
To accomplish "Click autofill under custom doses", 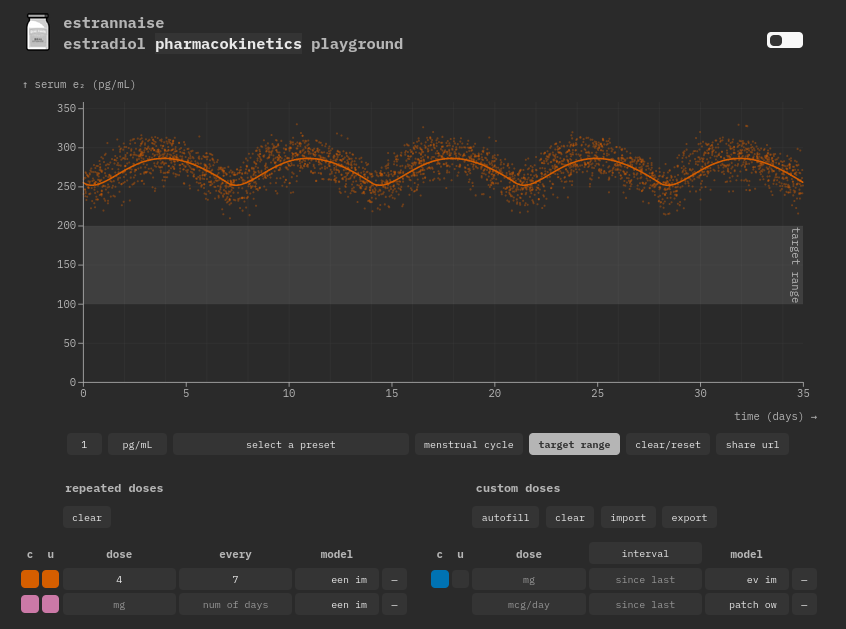I will pyautogui.click(x=505, y=517).
